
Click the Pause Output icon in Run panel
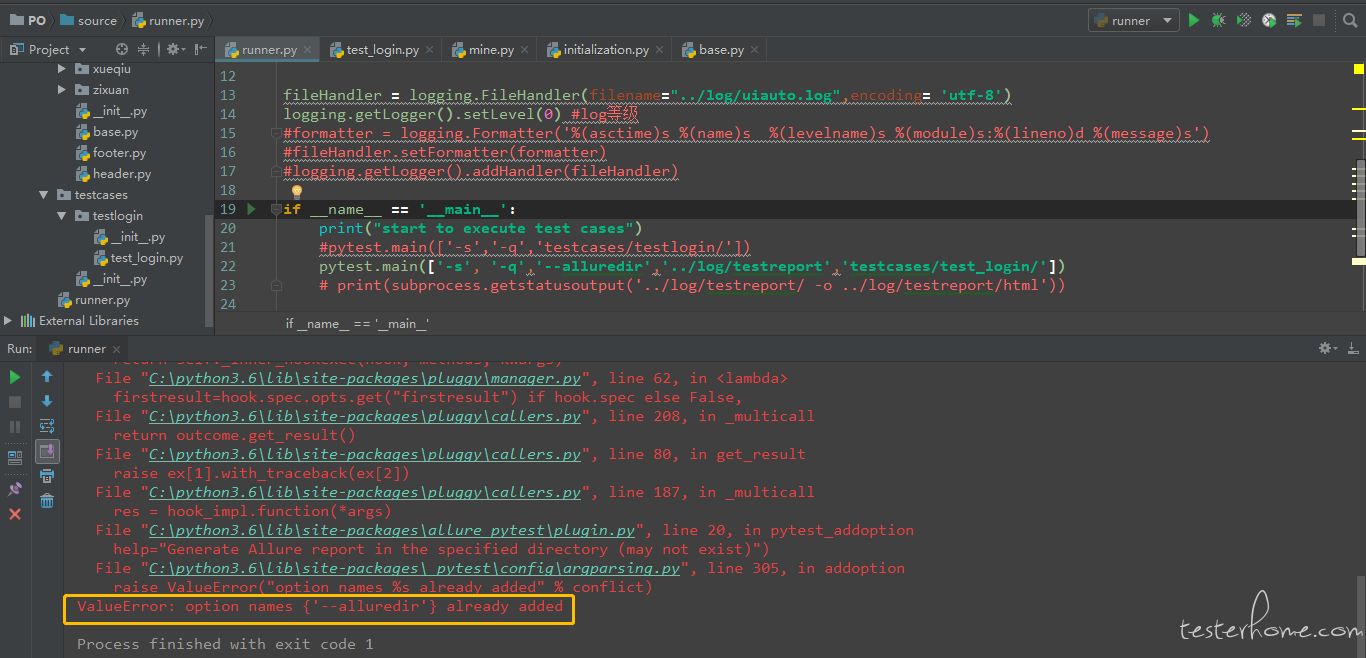15,427
